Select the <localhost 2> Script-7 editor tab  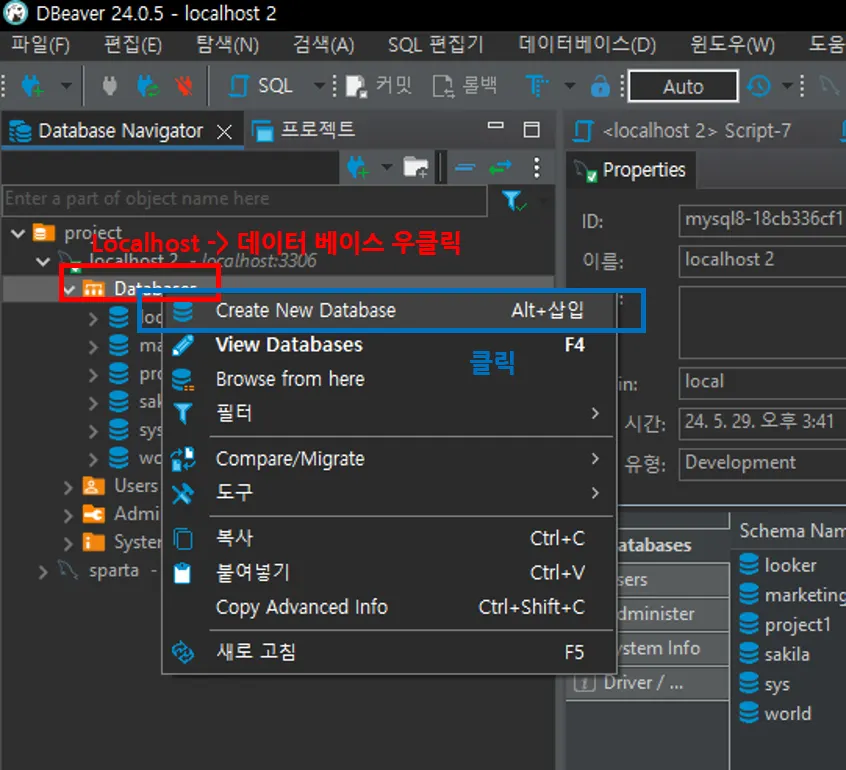(682, 131)
